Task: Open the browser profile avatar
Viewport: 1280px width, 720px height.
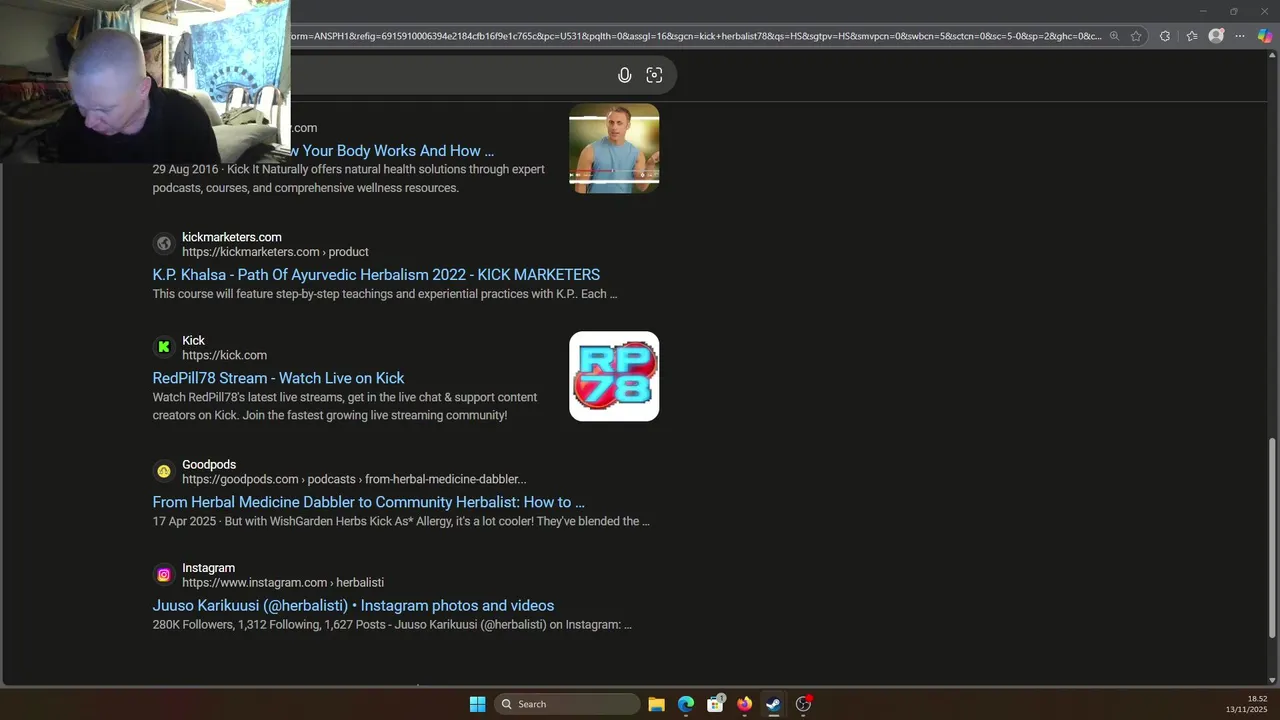Action: point(1216,36)
